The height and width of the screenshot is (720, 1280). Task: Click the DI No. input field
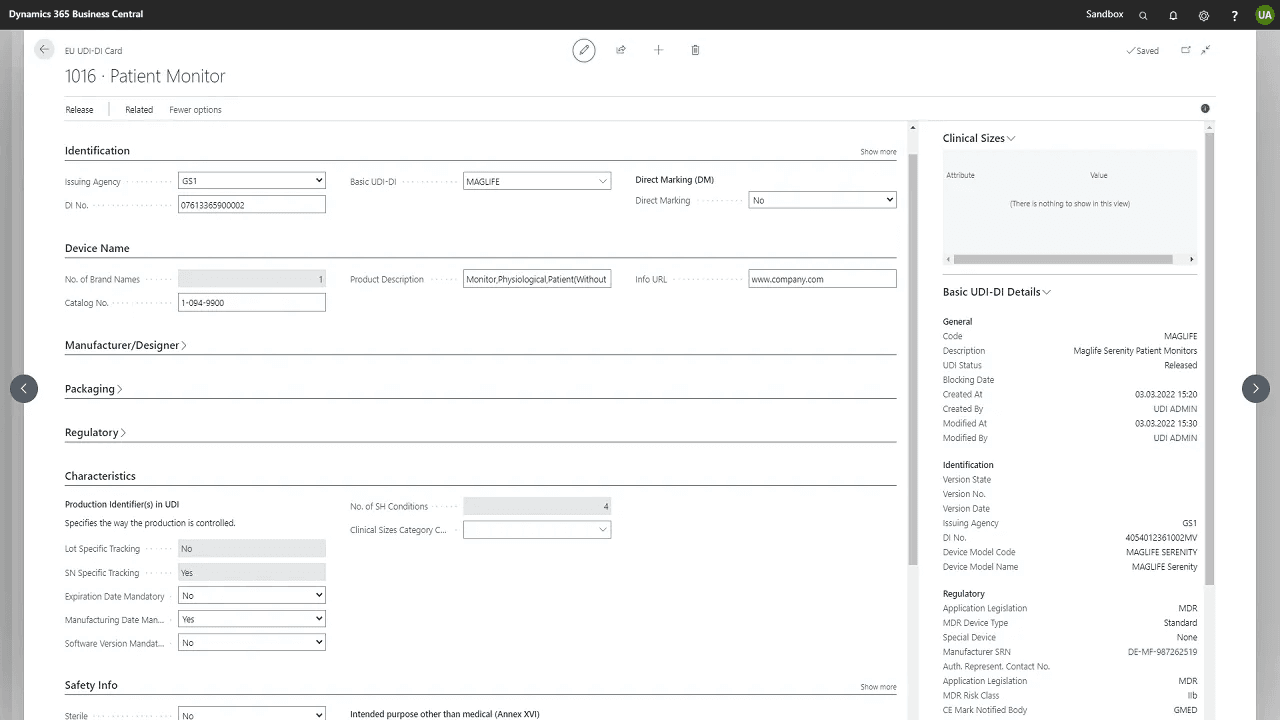[x=252, y=205]
